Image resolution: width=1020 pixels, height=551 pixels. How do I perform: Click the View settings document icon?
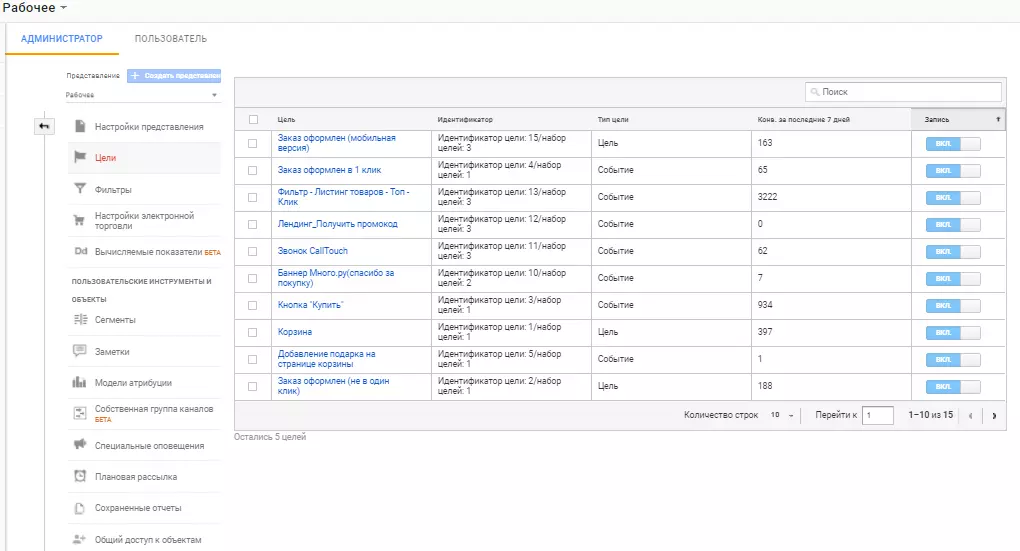pos(80,126)
